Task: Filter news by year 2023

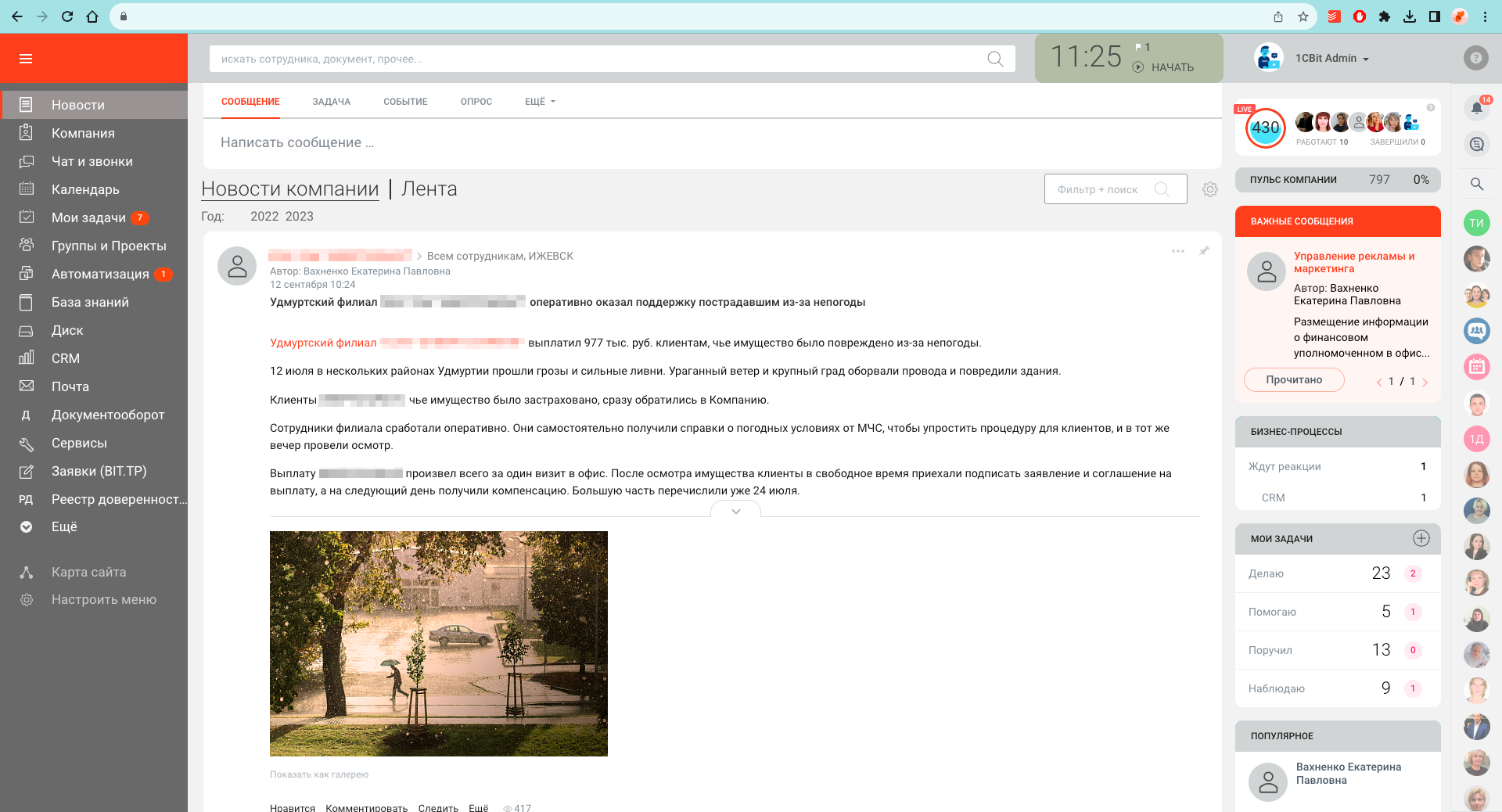Action: 300,216
